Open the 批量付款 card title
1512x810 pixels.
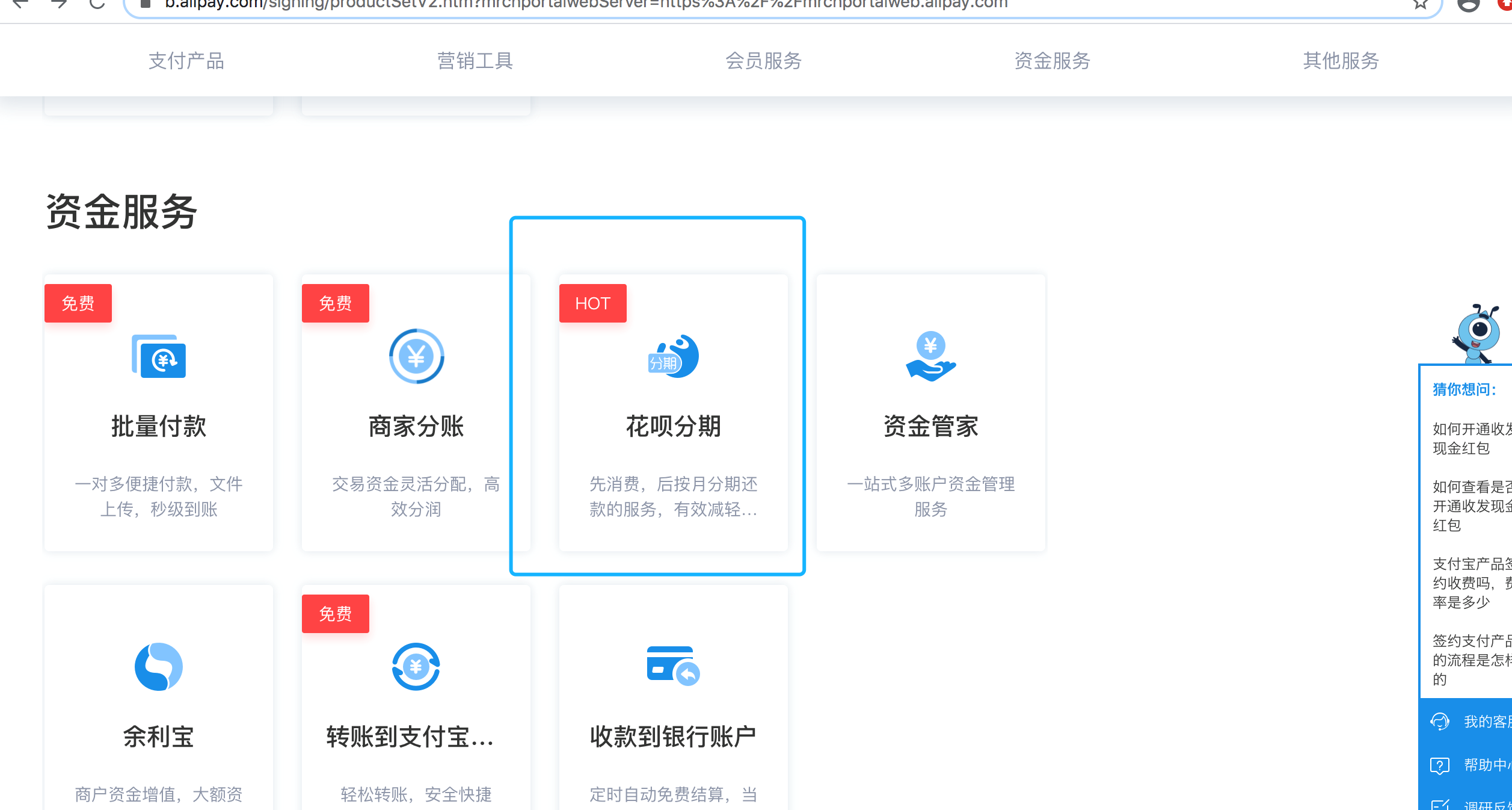pyautogui.click(x=159, y=426)
